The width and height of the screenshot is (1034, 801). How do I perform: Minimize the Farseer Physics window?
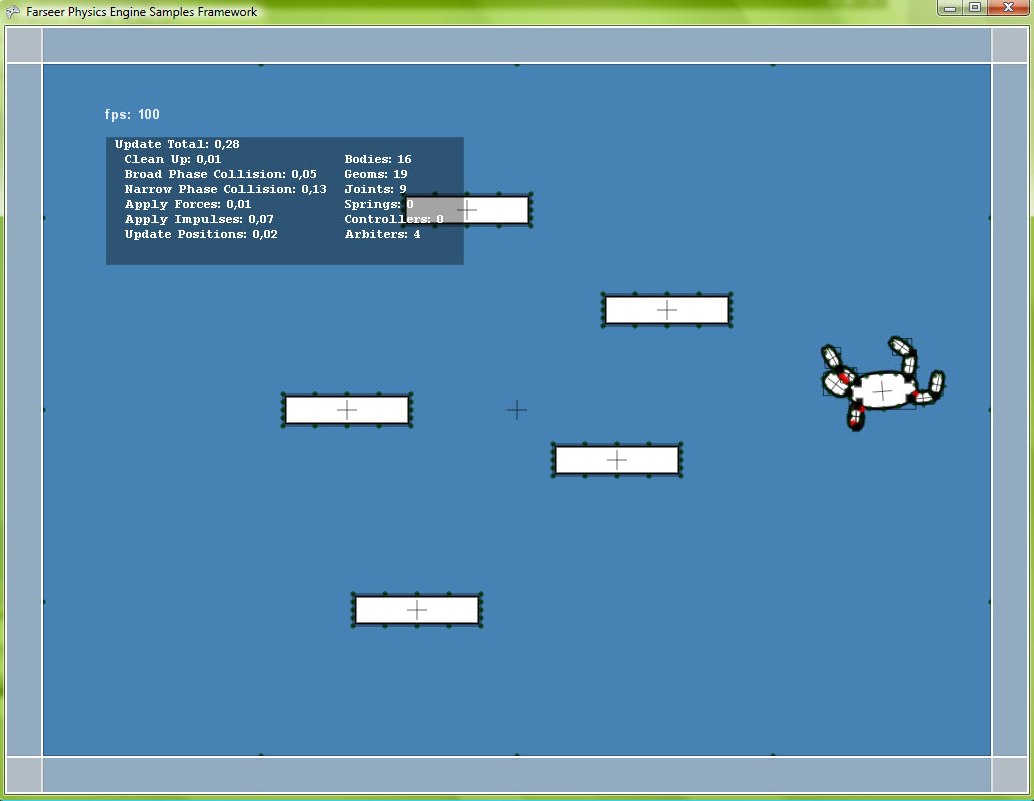pos(950,8)
